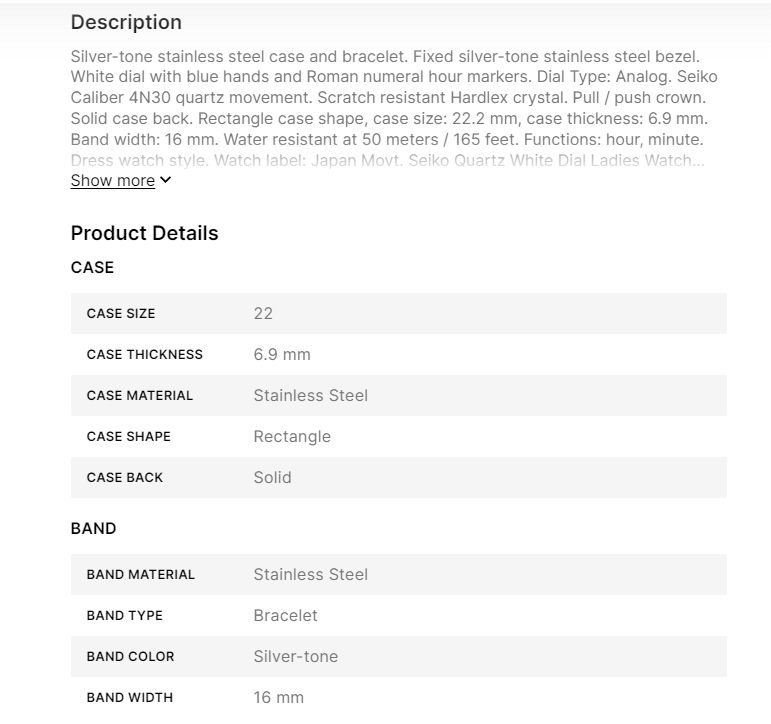The image size is (771, 724).
Task: Select the BAND WIDTH row label
Action: click(x=129, y=697)
